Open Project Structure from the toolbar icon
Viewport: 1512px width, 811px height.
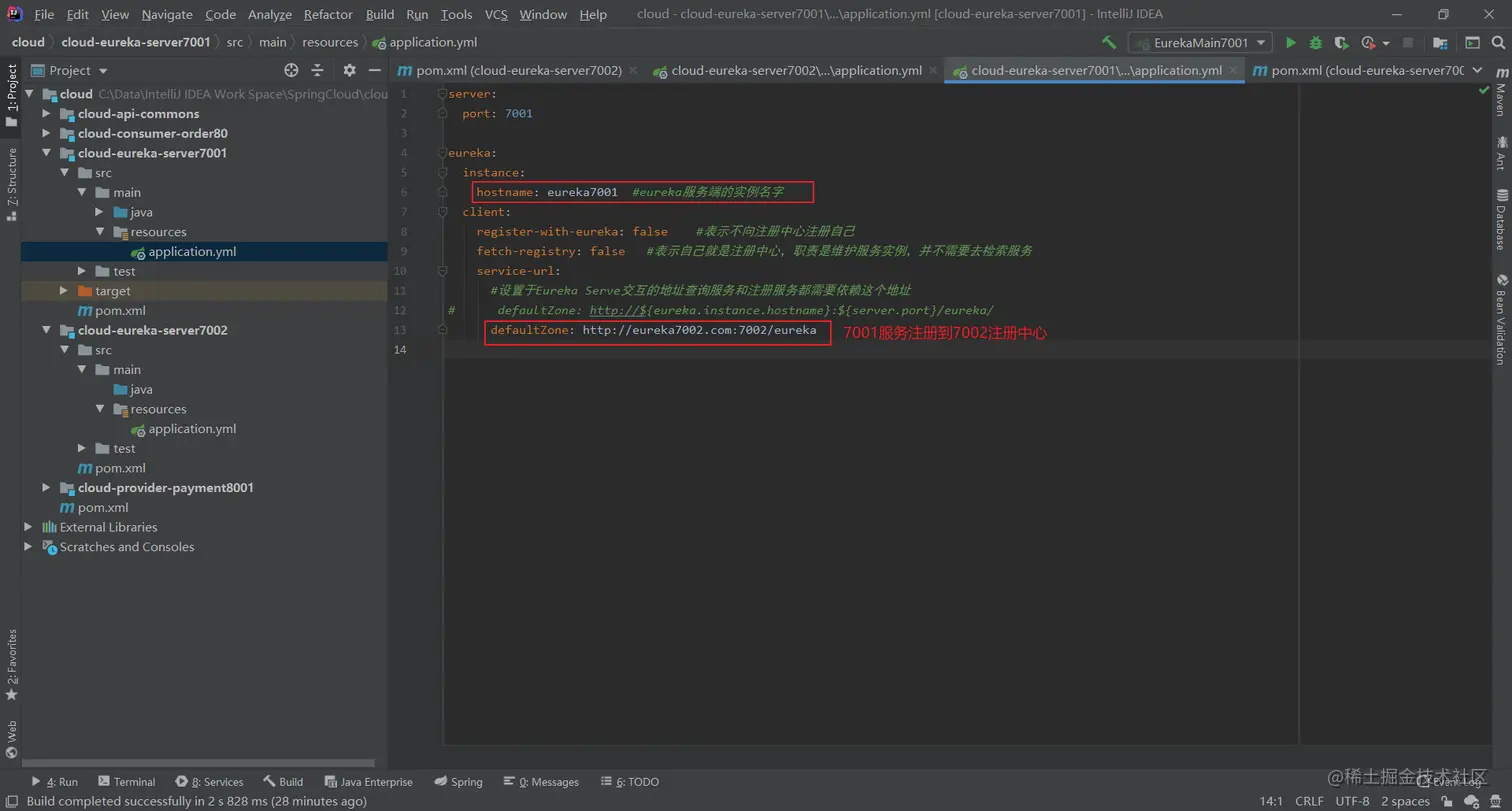pyautogui.click(x=1440, y=43)
